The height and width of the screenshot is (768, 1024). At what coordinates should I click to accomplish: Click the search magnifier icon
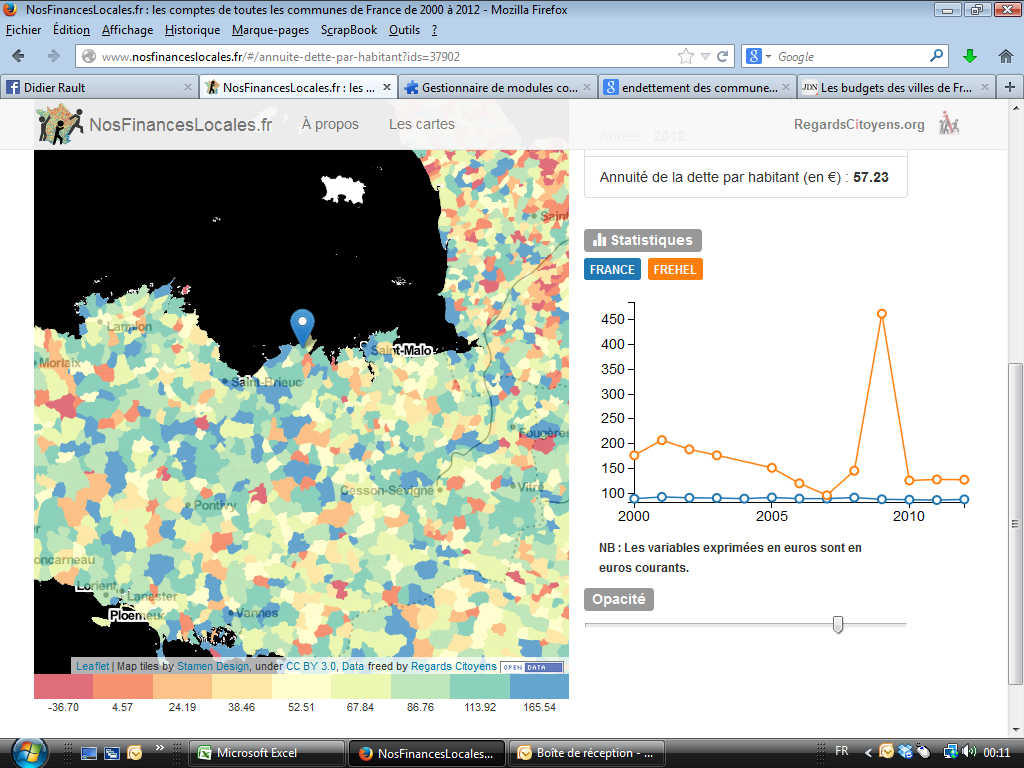point(937,57)
